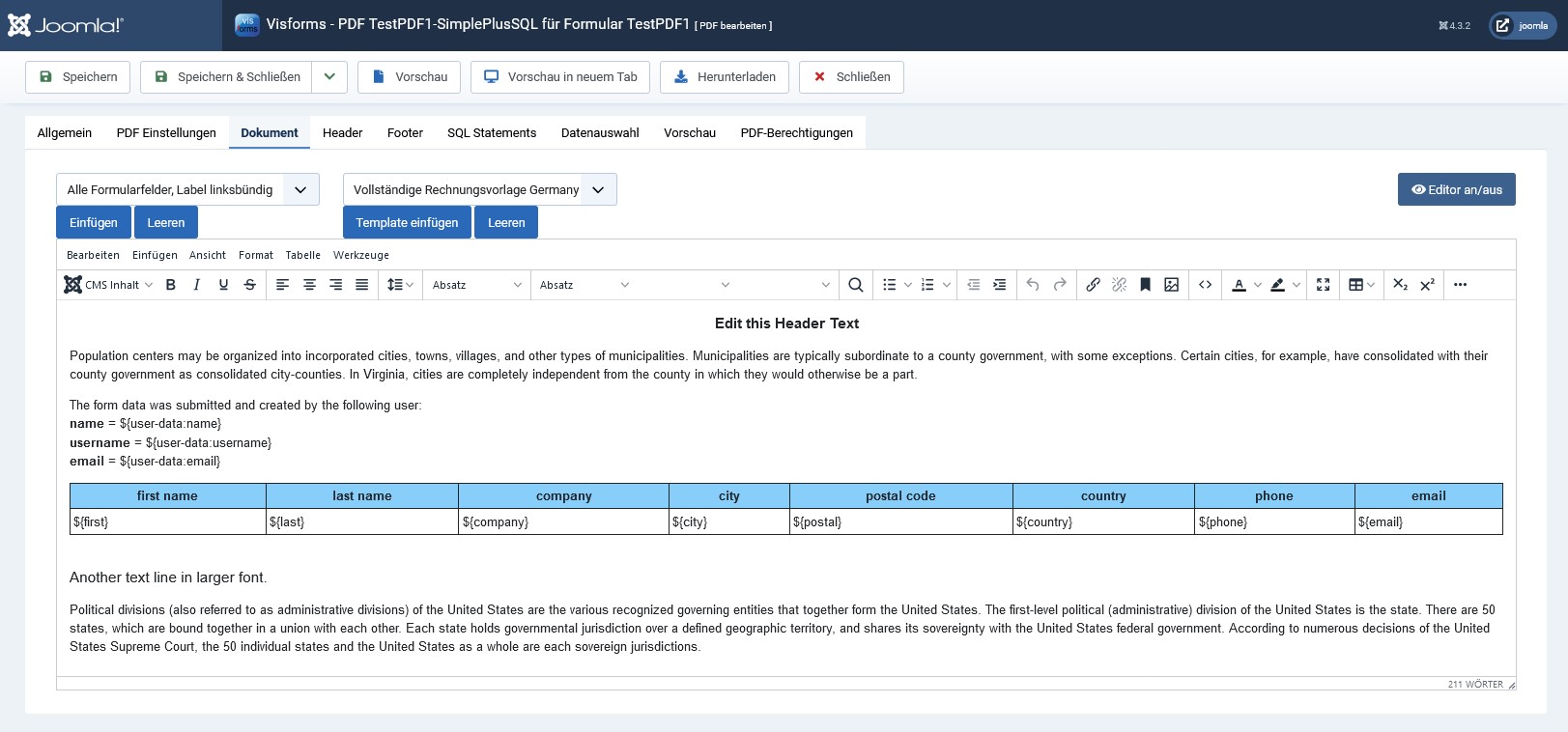Align text left

click(x=283, y=285)
